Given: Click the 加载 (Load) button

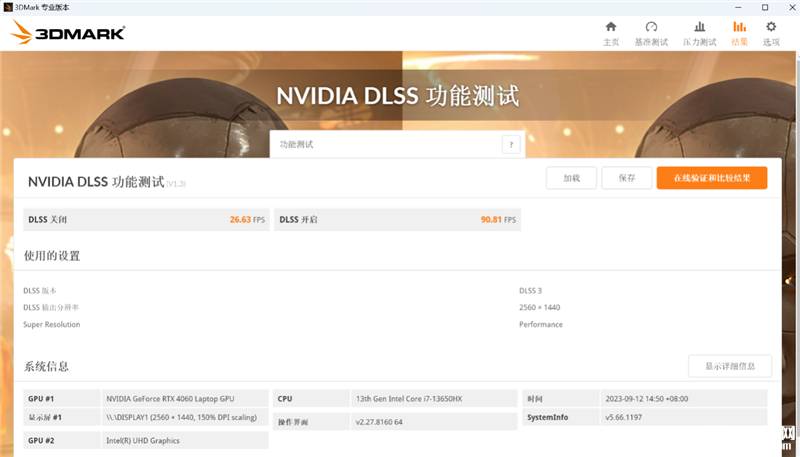Looking at the screenshot, I should pos(571,178).
